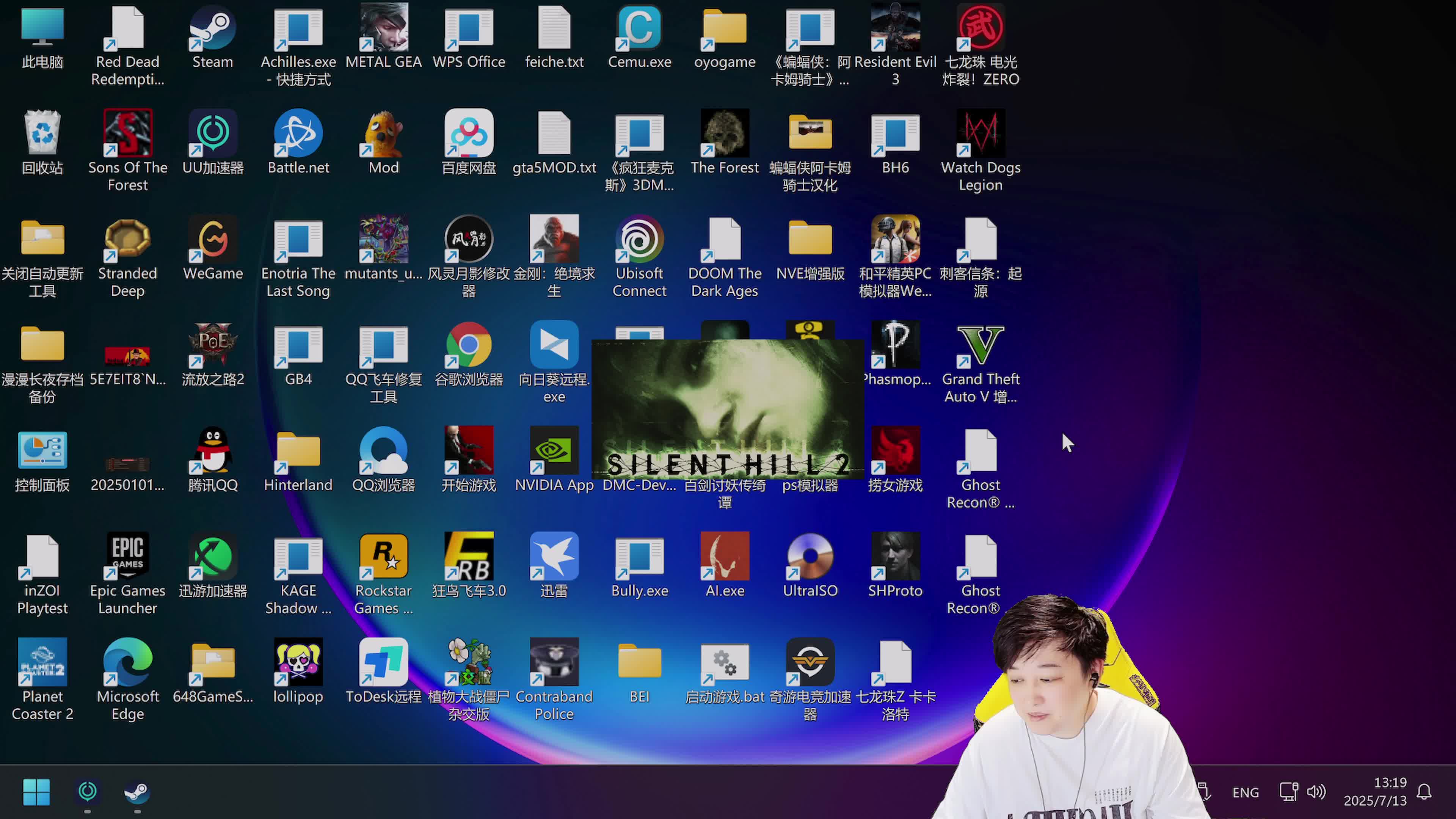This screenshot has height=819, width=1456.
Task: Open 狂鸟飞车3.0 shortcut
Action: (x=469, y=566)
